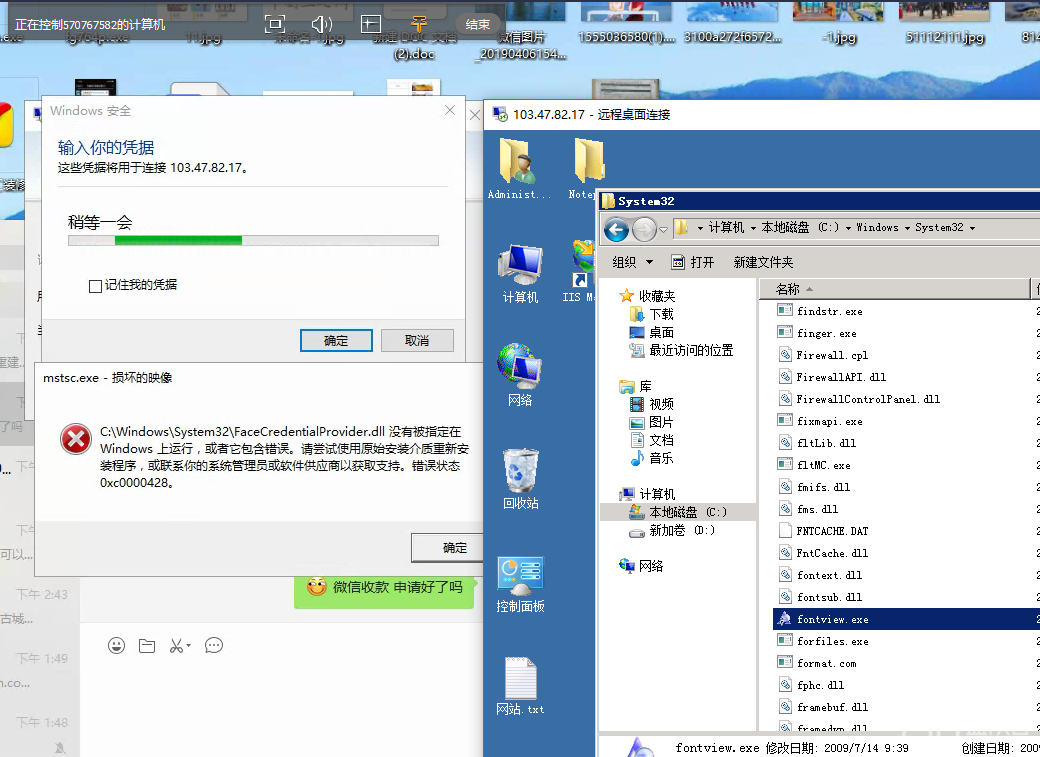The height and width of the screenshot is (757, 1040).
Task: Select the format.com file
Action: (826, 663)
